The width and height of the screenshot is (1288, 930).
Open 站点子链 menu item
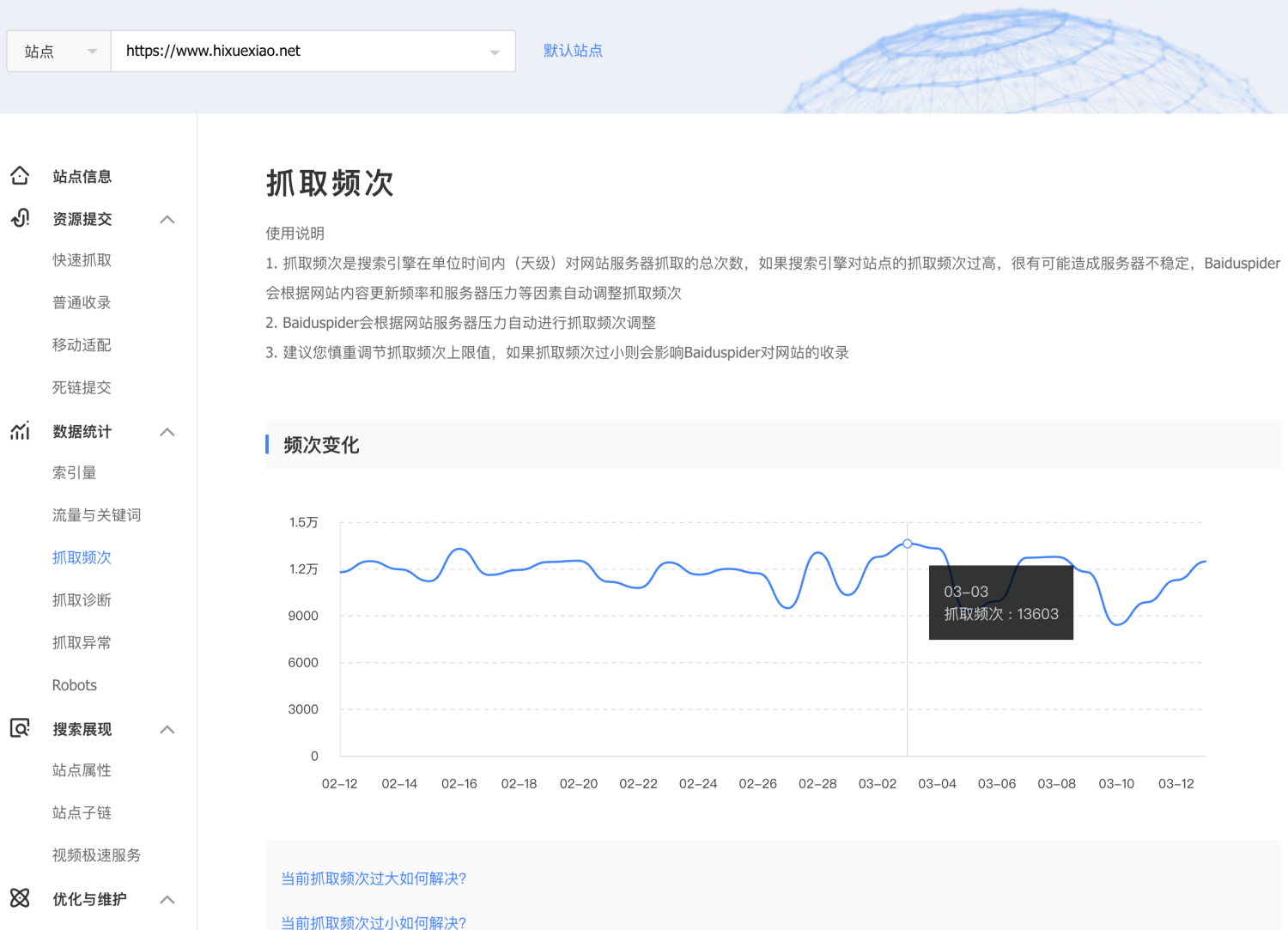click(x=82, y=812)
